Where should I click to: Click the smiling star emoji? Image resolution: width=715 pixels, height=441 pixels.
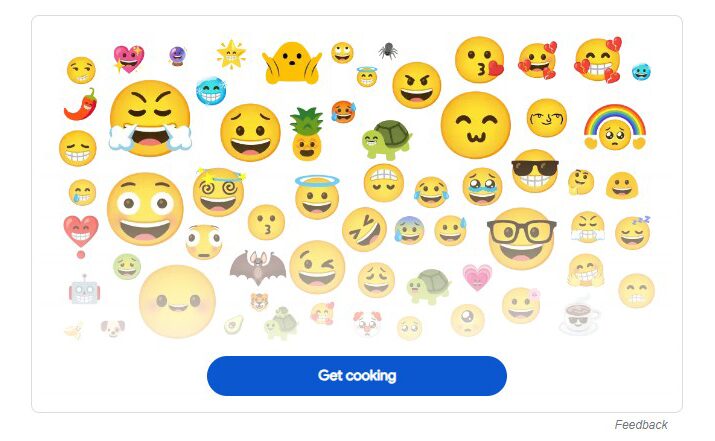pos(231,55)
